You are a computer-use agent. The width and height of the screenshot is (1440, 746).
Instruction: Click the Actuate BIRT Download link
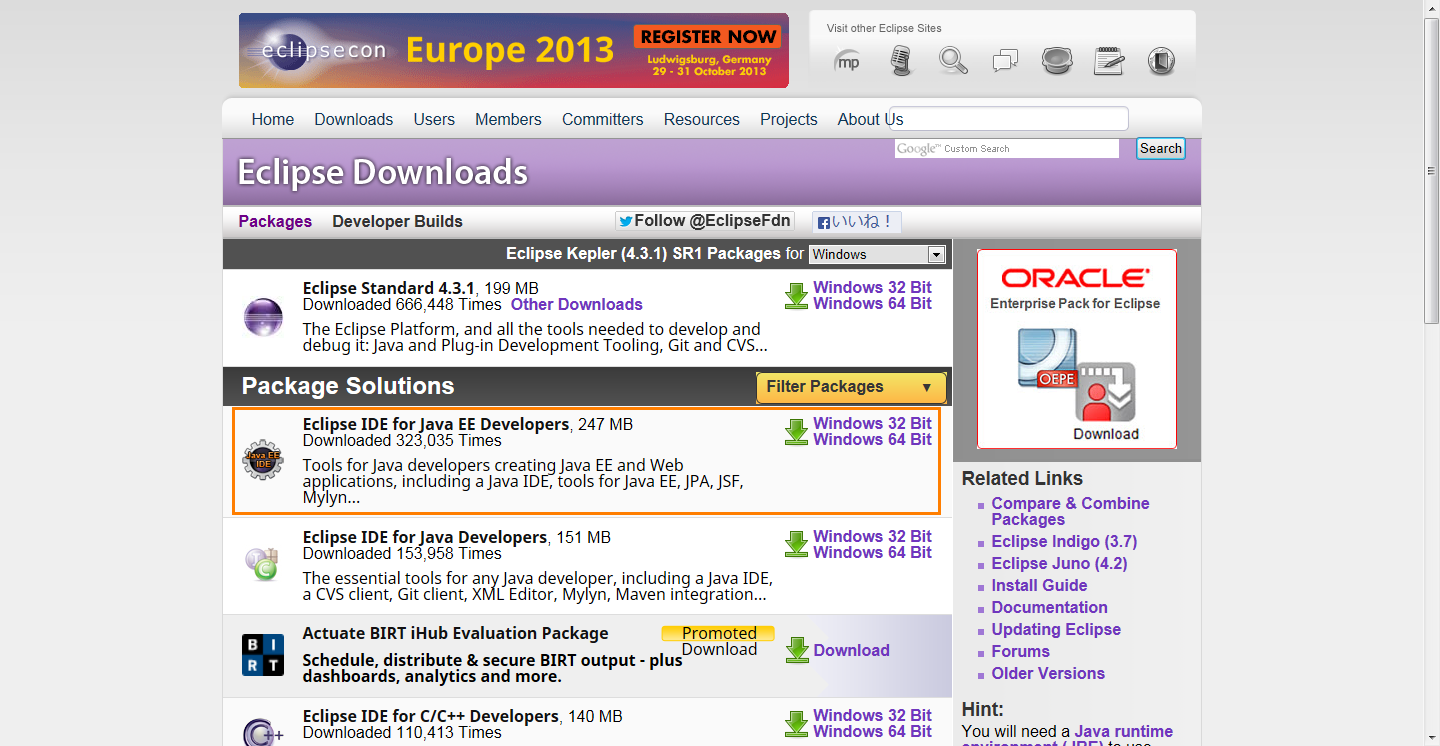tap(851, 650)
